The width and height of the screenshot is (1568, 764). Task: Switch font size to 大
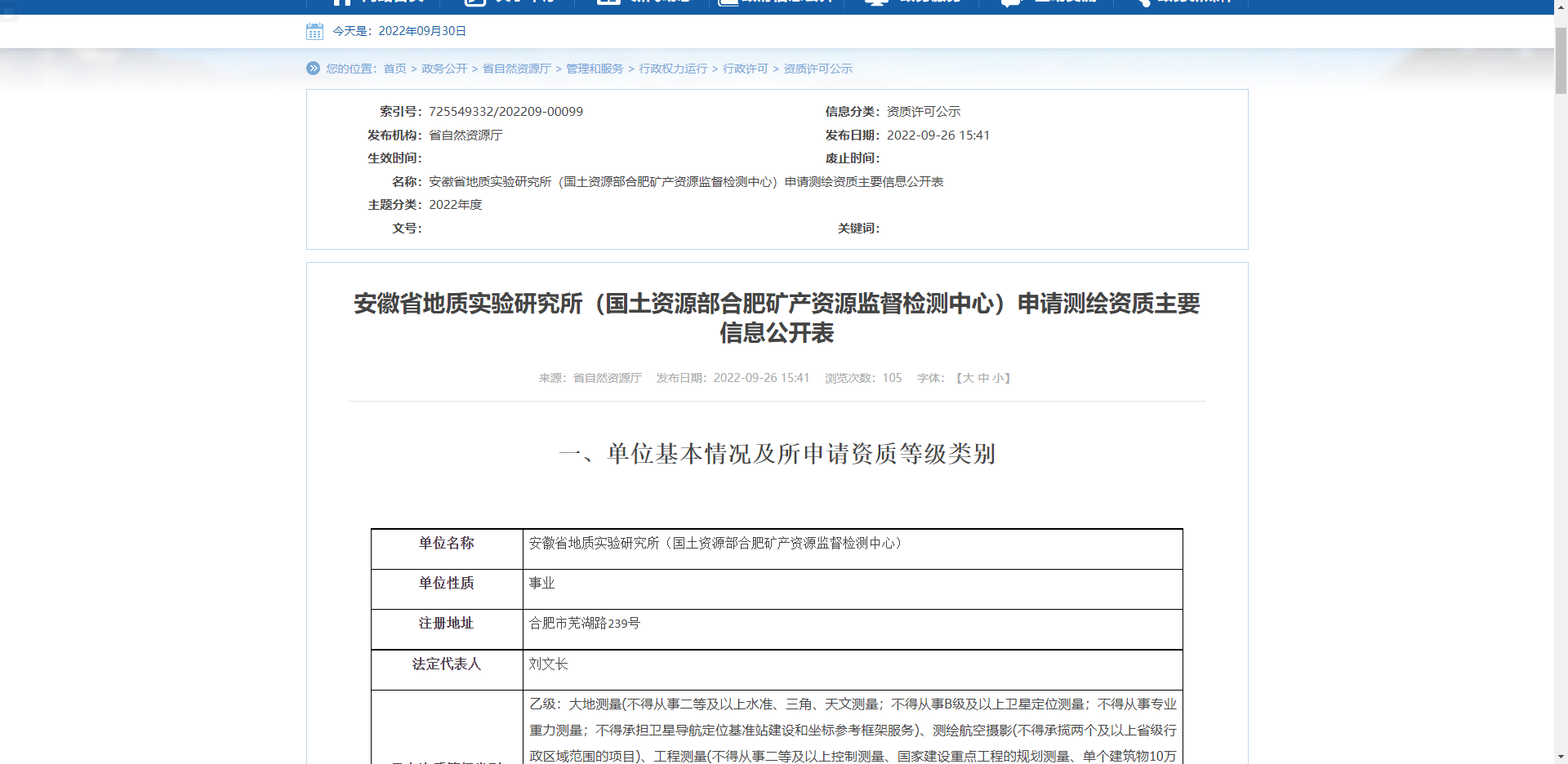click(969, 378)
